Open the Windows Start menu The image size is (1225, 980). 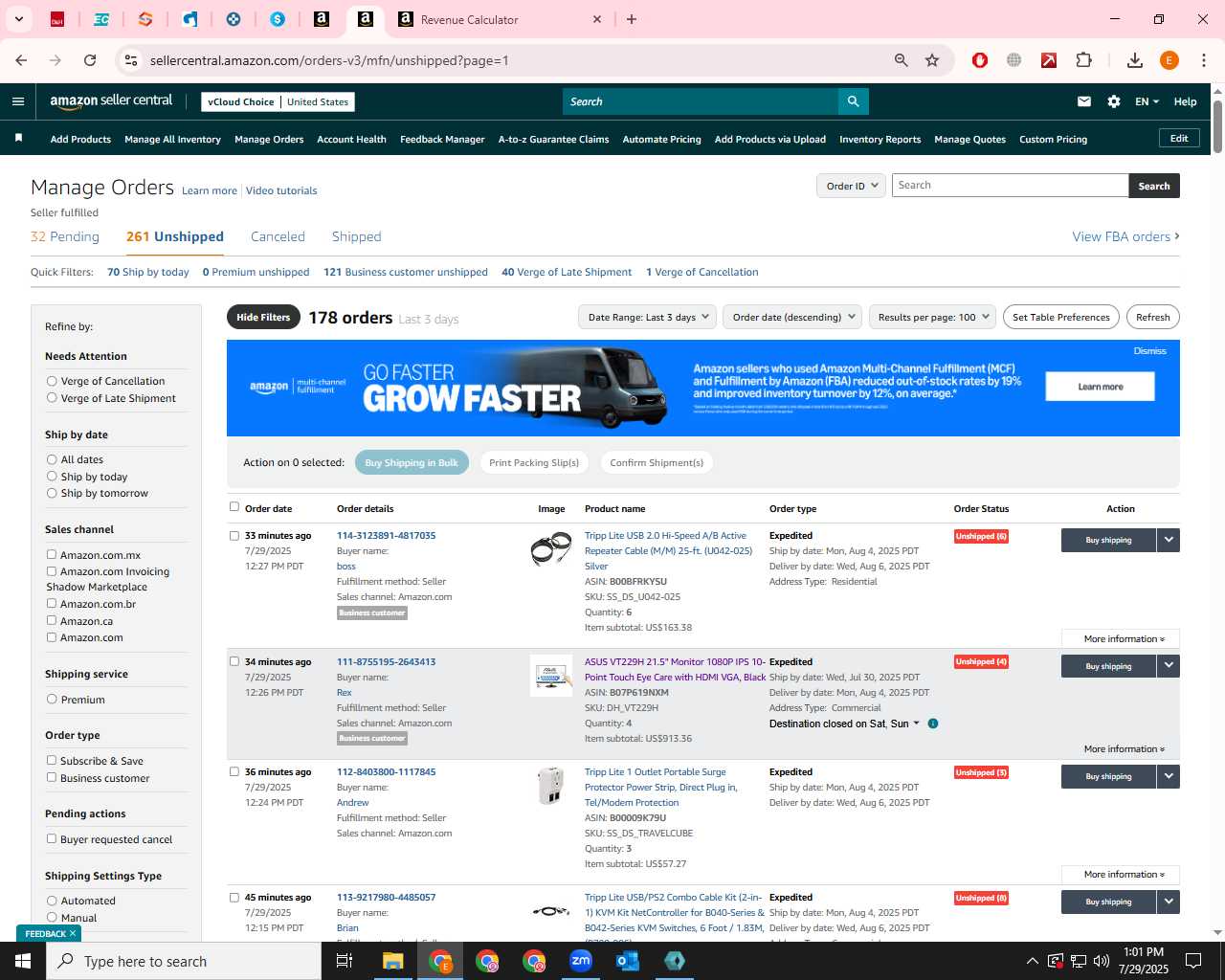coord(23,961)
